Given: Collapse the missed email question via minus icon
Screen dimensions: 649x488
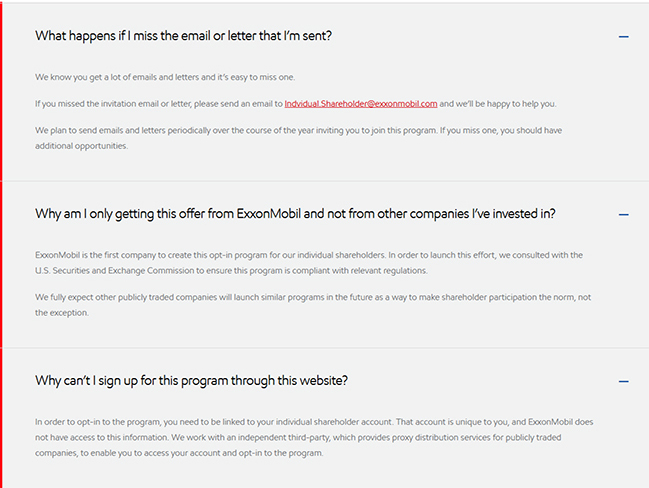Looking at the screenshot, I should [624, 37].
